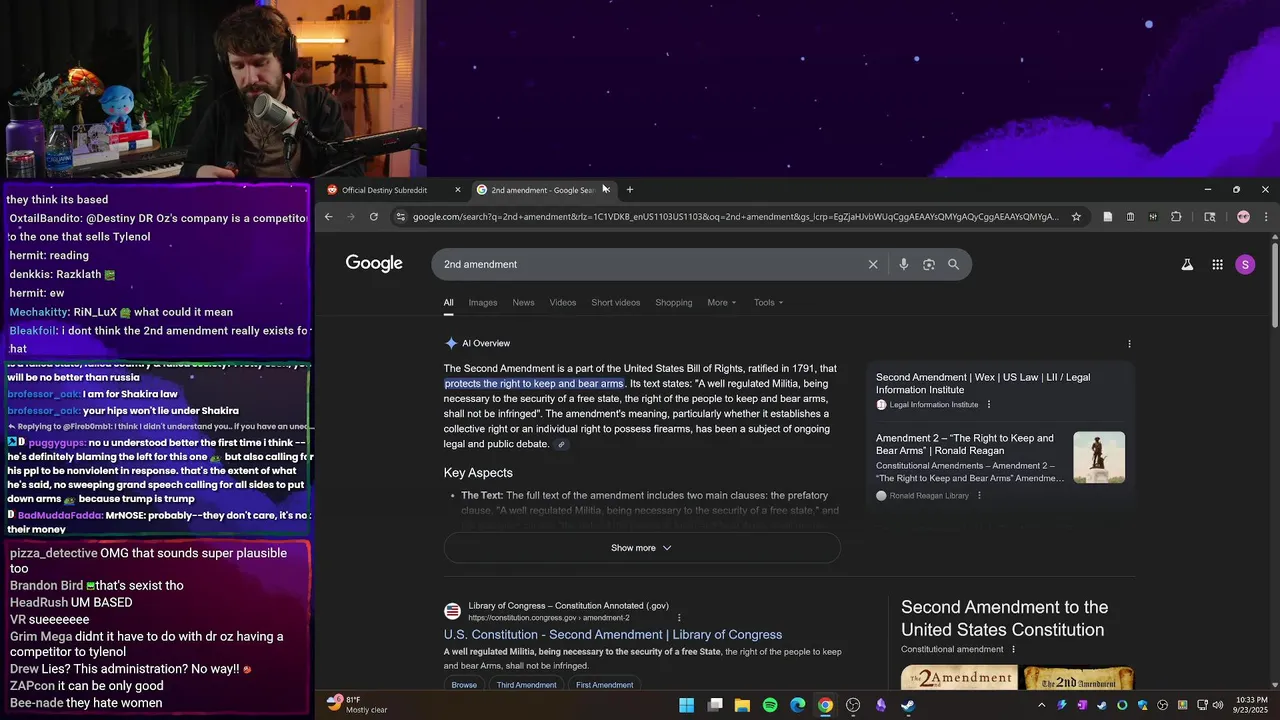The image size is (1280, 720).
Task: Click the Third Amendment sitelink chip
Action: (x=527, y=685)
